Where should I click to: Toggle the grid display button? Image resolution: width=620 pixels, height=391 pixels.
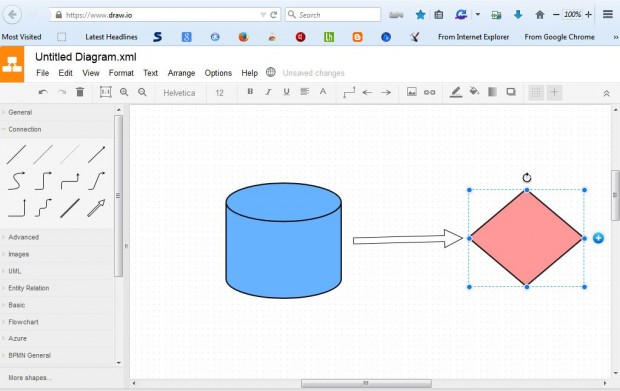click(536, 93)
